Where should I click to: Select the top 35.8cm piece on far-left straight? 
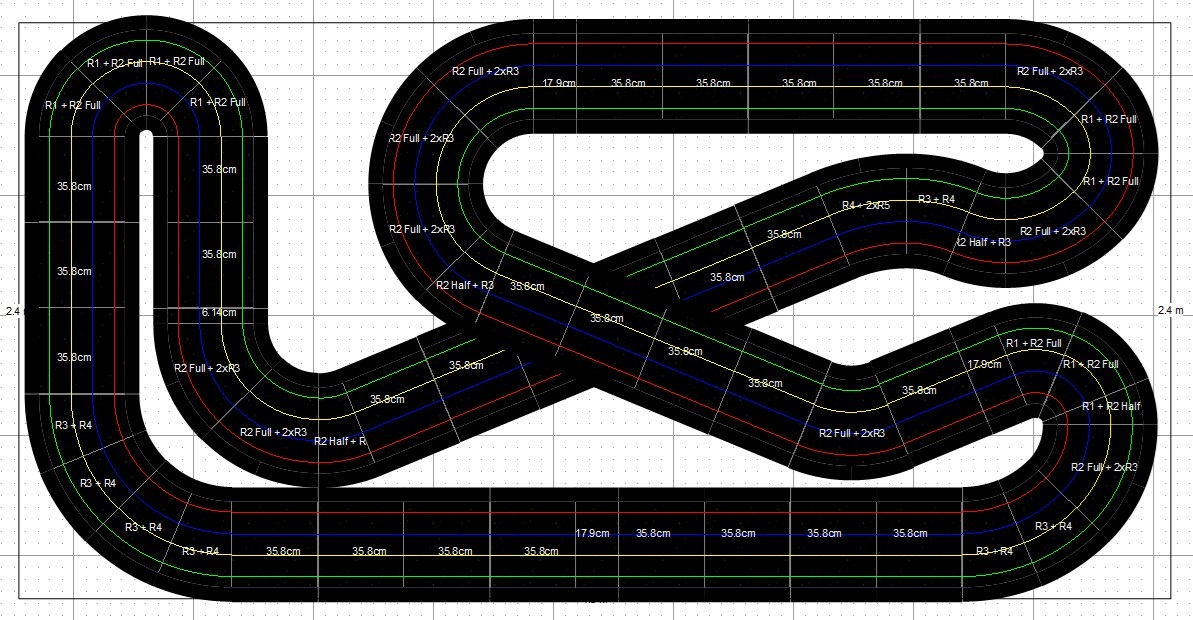(75, 186)
